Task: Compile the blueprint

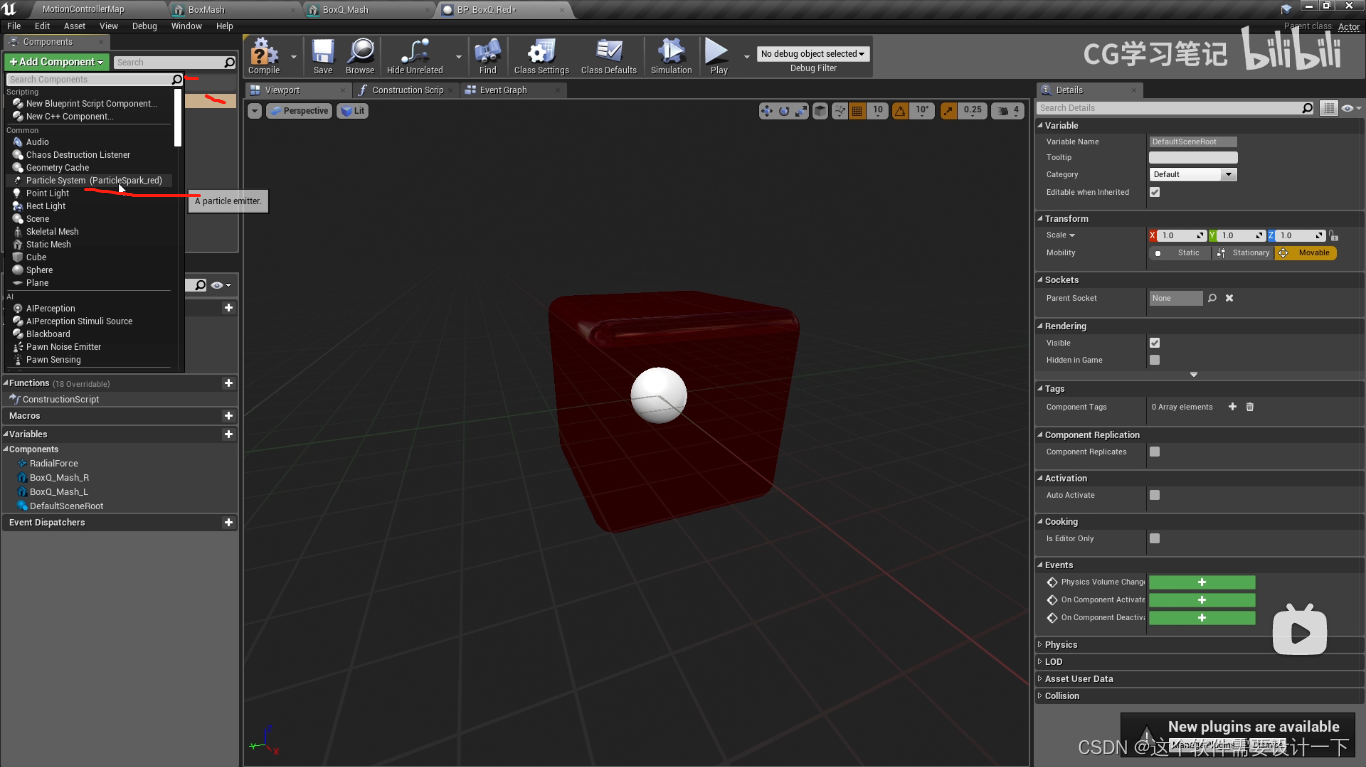Action: pos(264,56)
